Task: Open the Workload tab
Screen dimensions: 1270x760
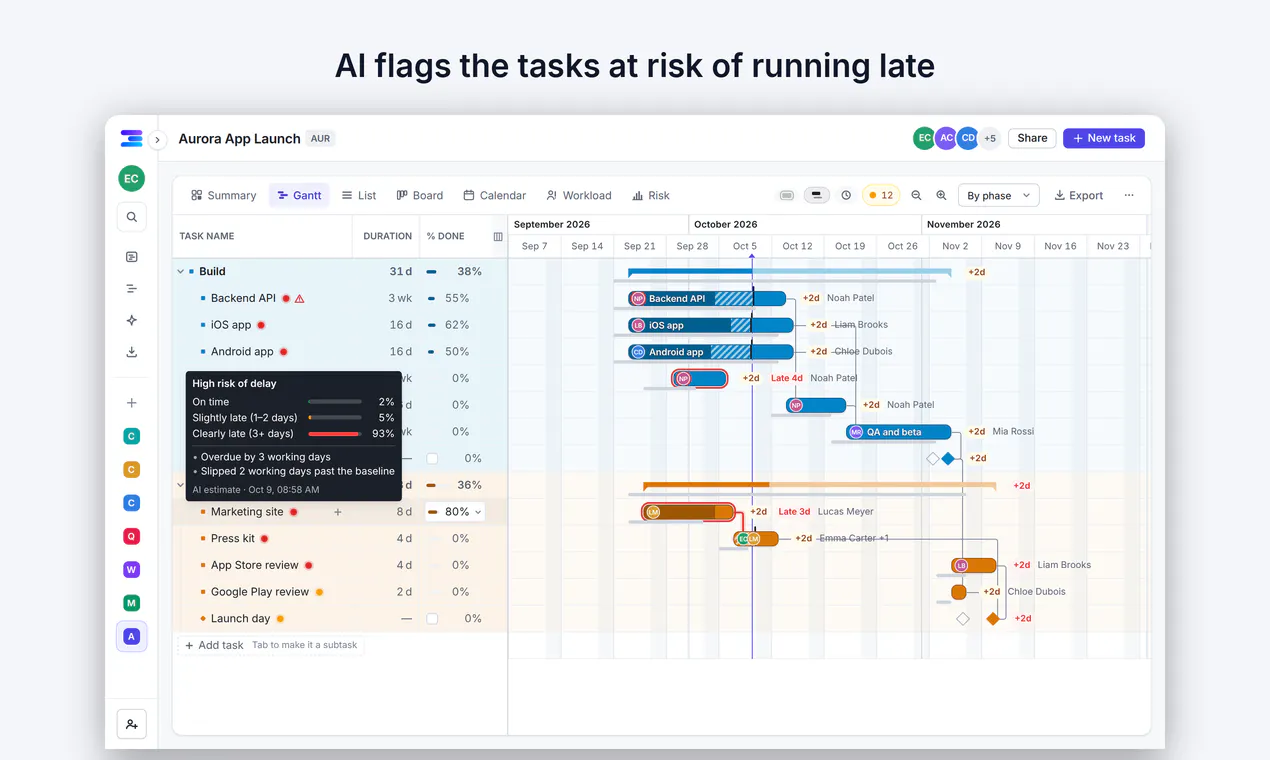Action: coord(579,196)
